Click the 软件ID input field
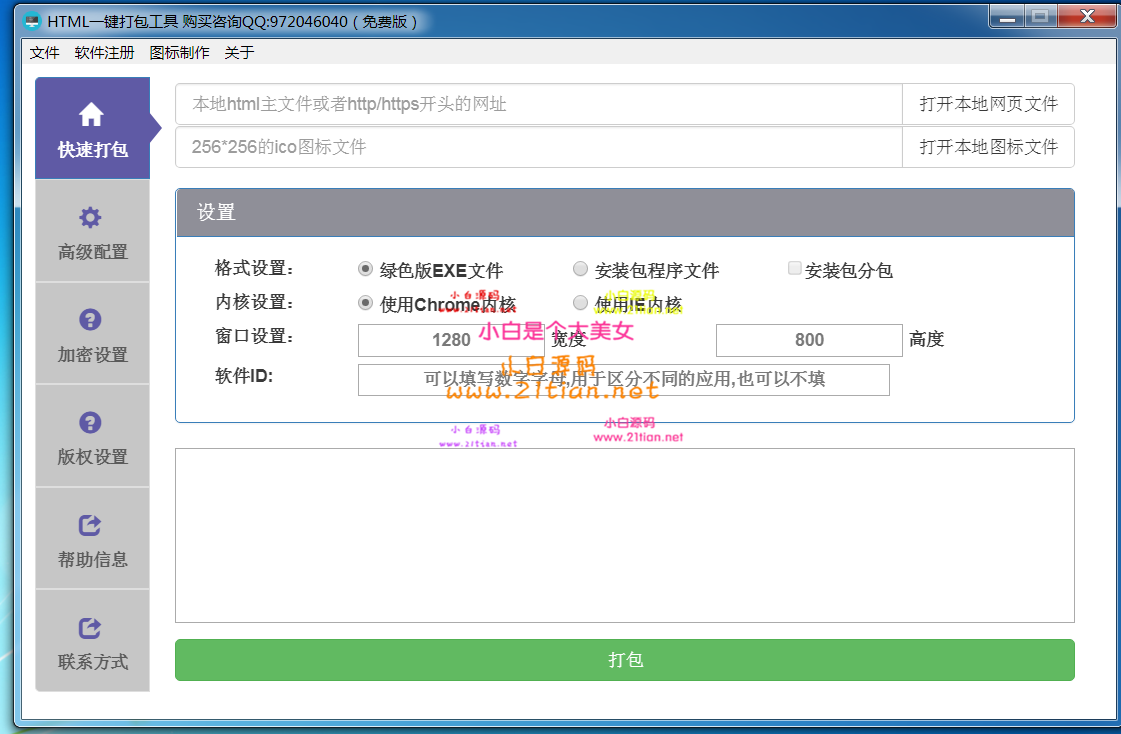Image resolution: width=1121 pixels, height=734 pixels. tap(623, 380)
